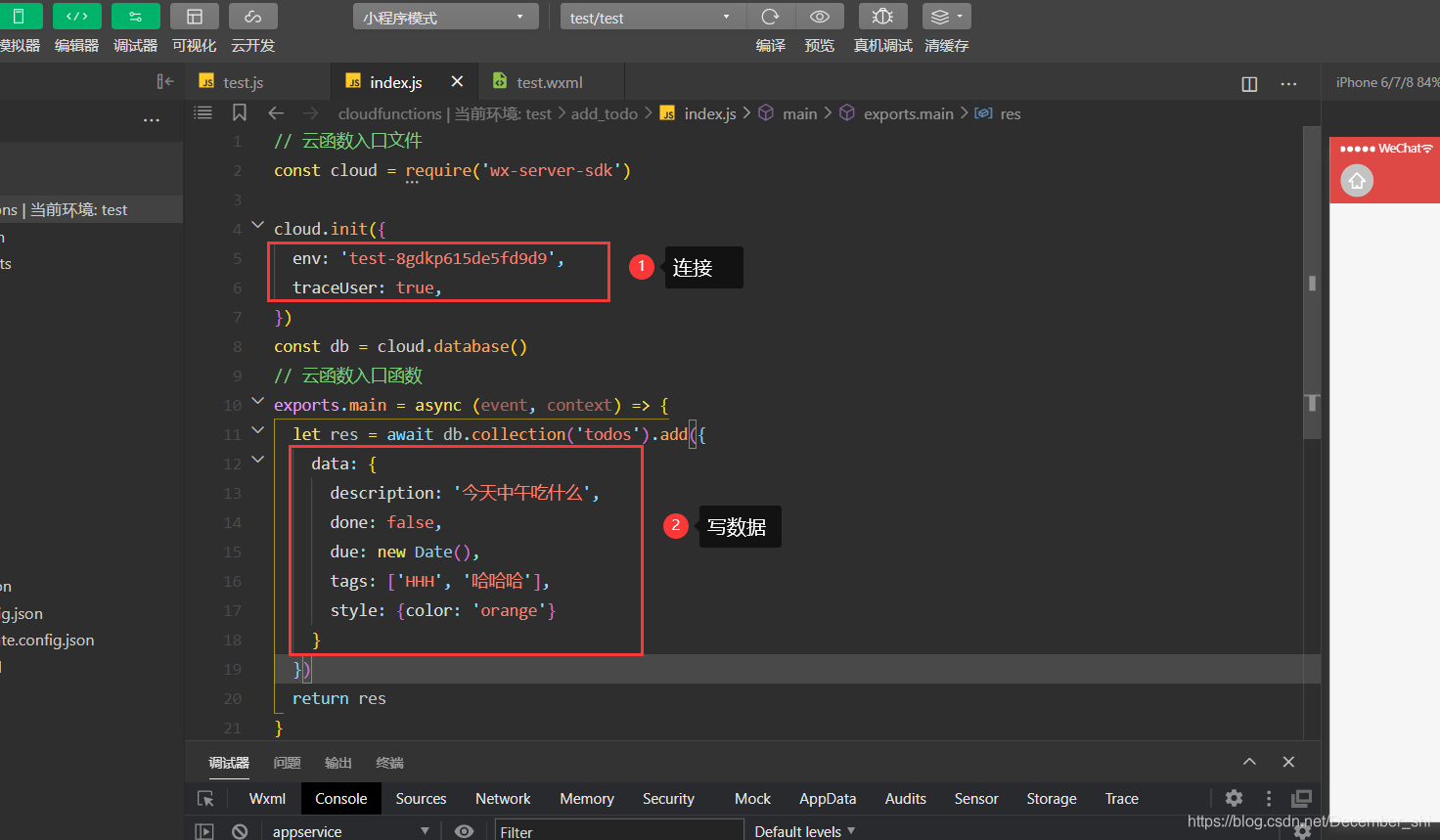This screenshot has width=1440, height=840.
Task: Toggle the console sidebar icon
Action: pos(204,831)
